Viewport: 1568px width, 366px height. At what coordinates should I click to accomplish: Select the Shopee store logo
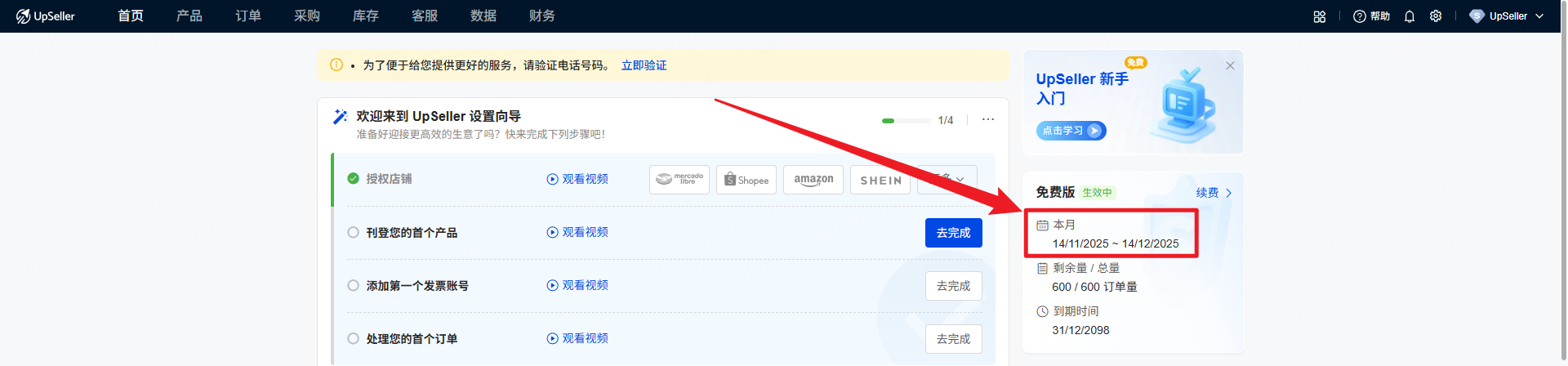(x=746, y=180)
